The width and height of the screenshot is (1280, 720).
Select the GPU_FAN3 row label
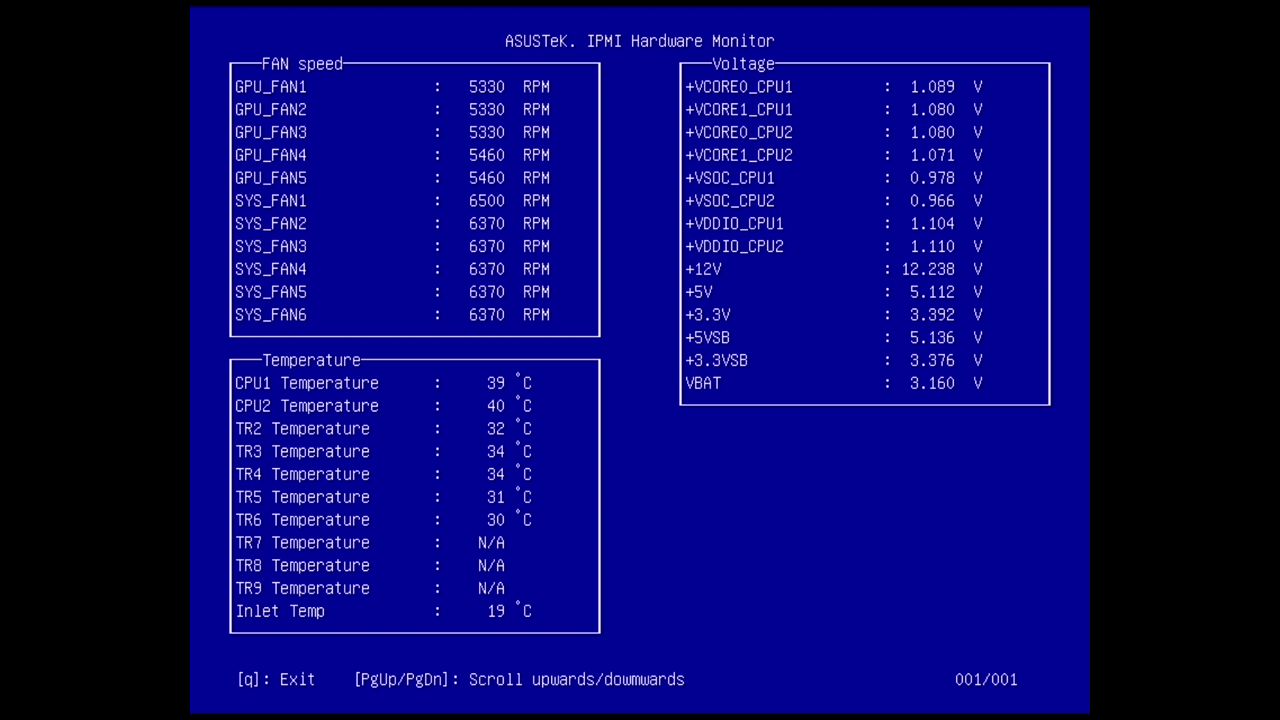(x=271, y=133)
